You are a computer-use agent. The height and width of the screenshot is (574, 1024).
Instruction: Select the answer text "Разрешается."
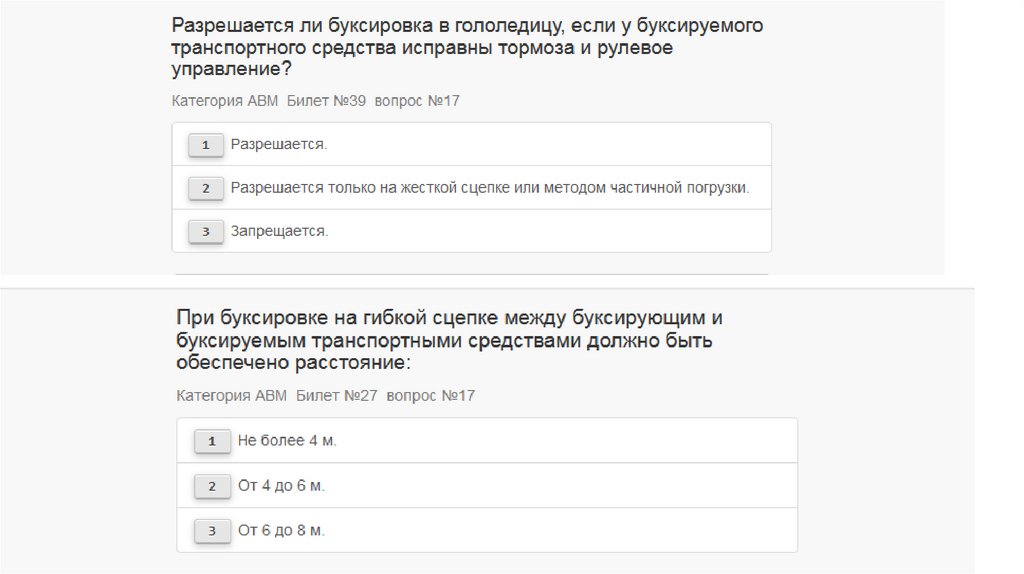(x=279, y=145)
